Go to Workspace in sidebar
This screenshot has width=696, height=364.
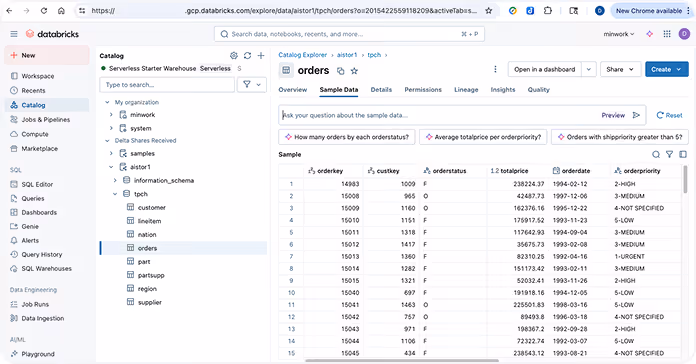pos(38,76)
